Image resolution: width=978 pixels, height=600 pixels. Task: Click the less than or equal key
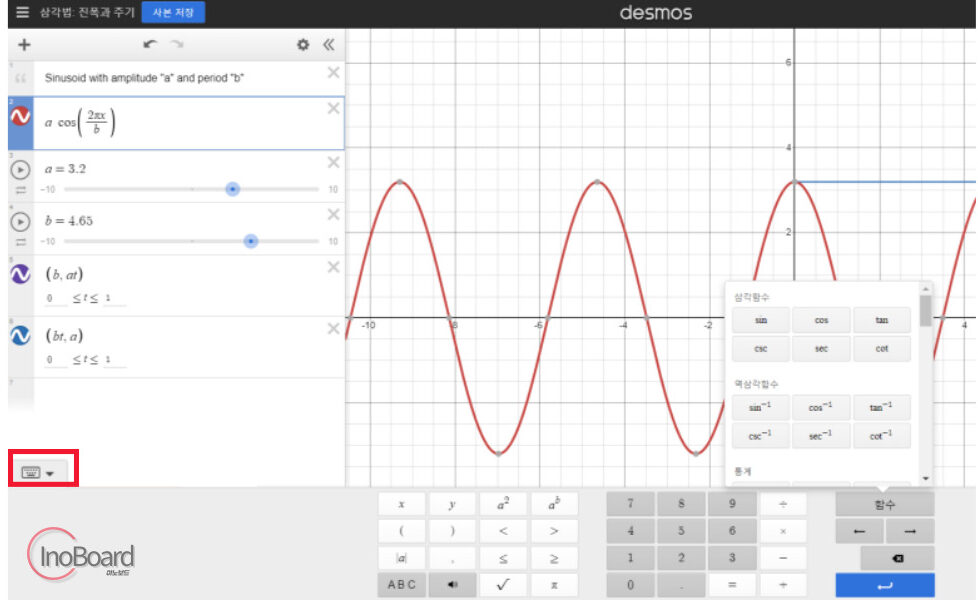503,558
